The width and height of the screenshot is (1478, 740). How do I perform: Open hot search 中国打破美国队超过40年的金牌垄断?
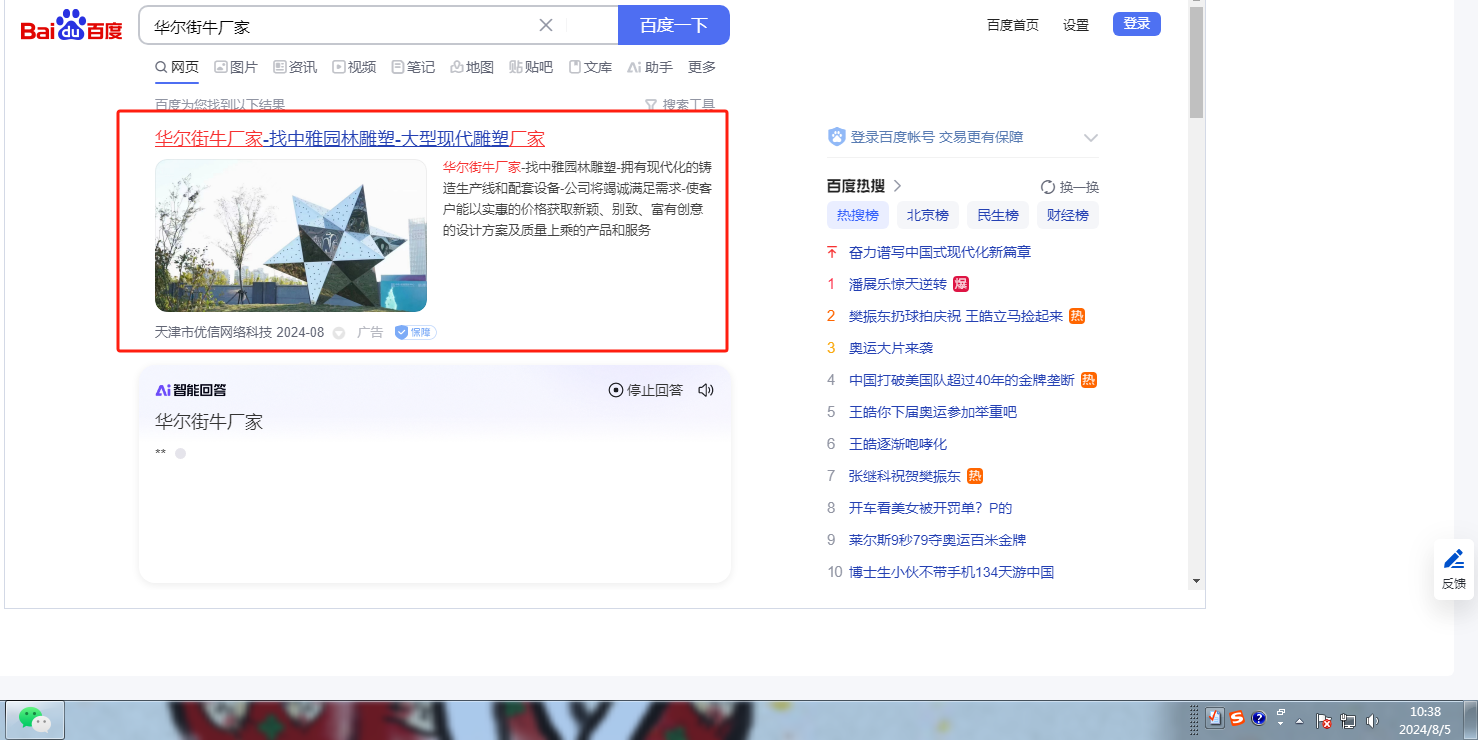pos(962,380)
